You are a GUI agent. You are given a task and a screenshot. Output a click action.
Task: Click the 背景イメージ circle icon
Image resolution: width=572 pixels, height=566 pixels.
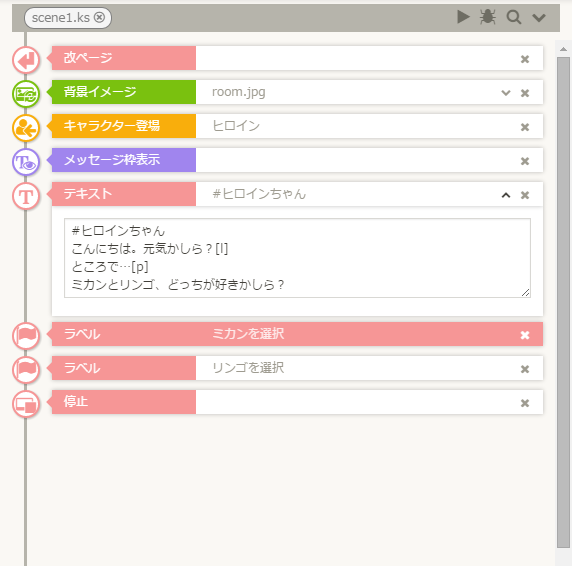click(26, 94)
